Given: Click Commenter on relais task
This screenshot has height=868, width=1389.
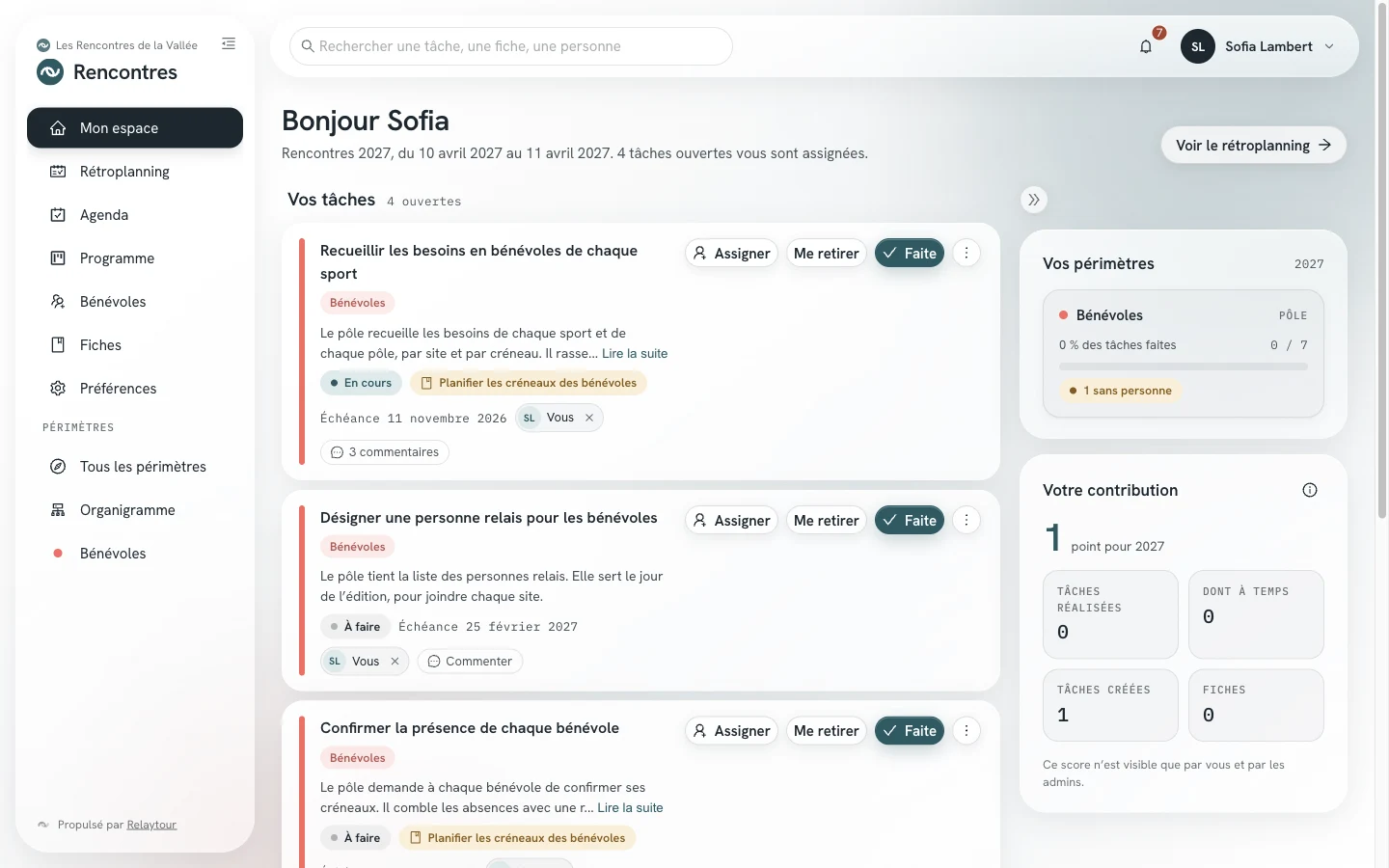Looking at the screenshot, I should pos(470,662).
